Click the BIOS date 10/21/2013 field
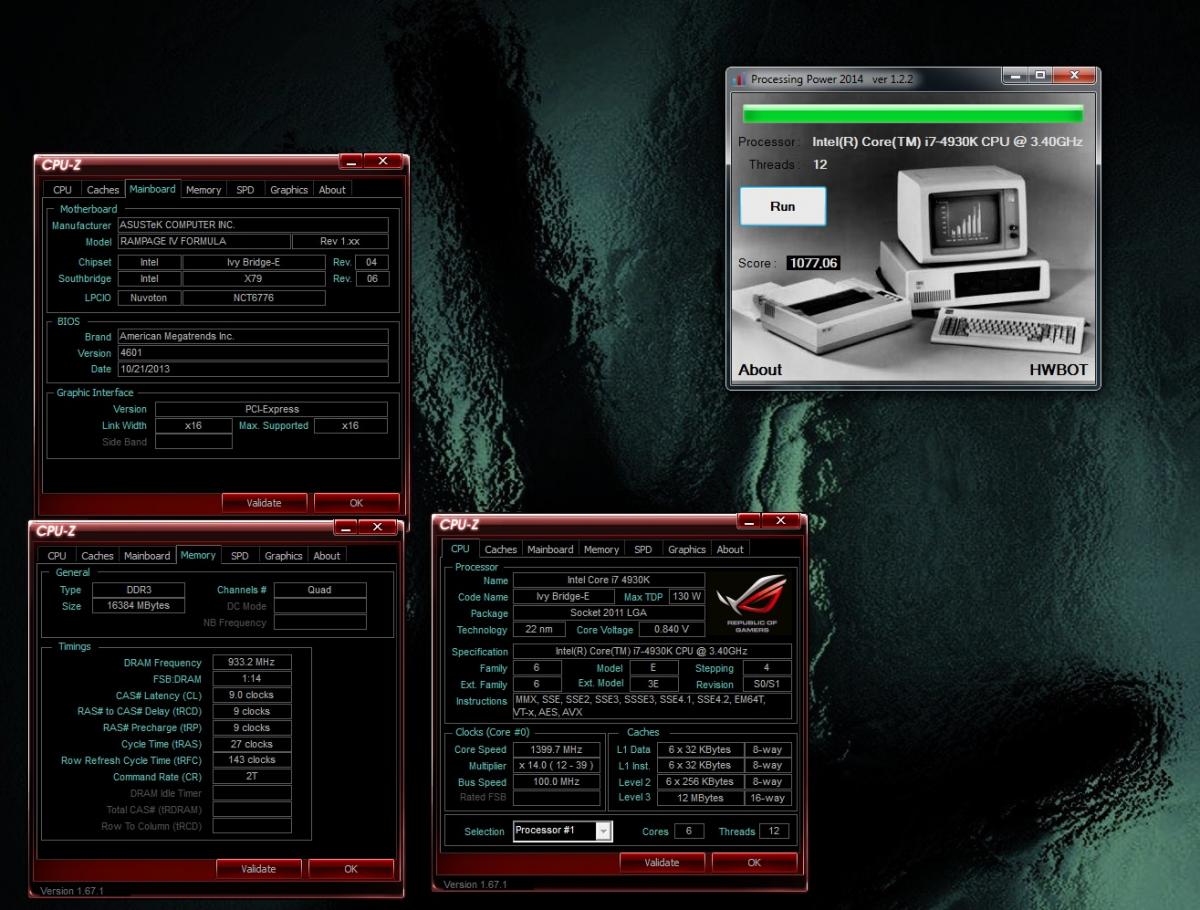This screenshot has width=1200, height=910. (253, 369)
